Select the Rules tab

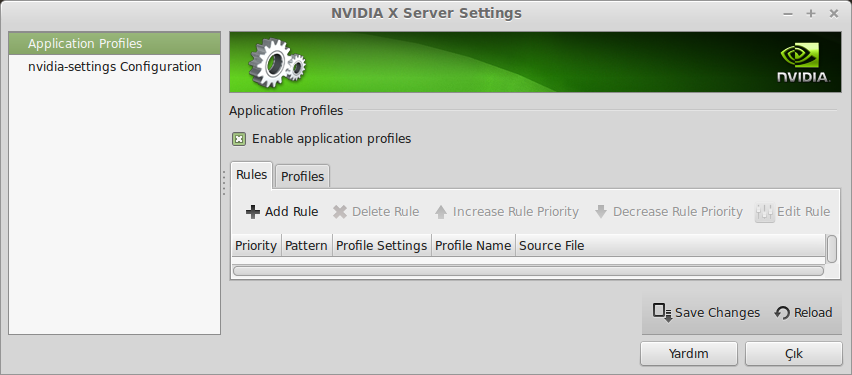point(252,174)
